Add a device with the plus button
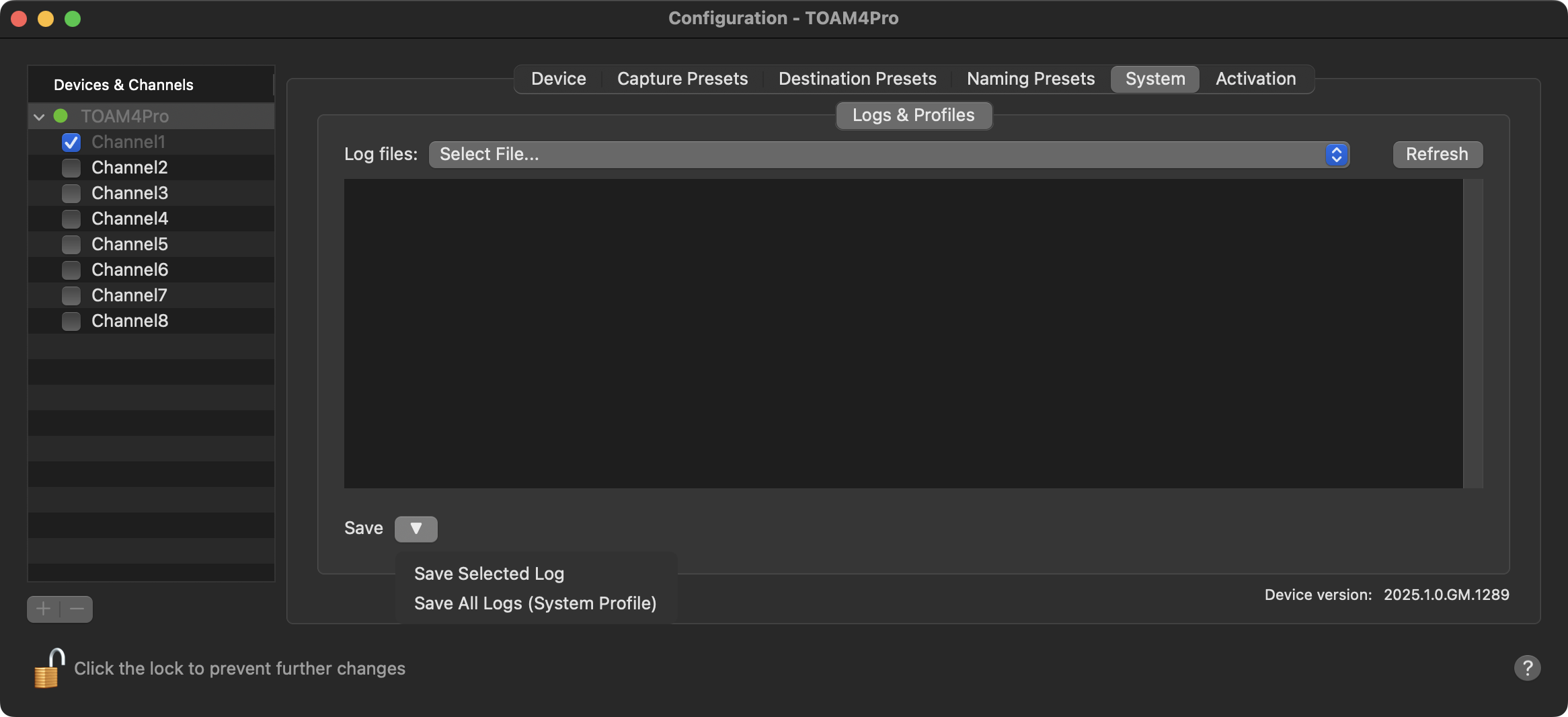Image resolution: width=1568 pixels, height=717 pixels. [44, 609]
